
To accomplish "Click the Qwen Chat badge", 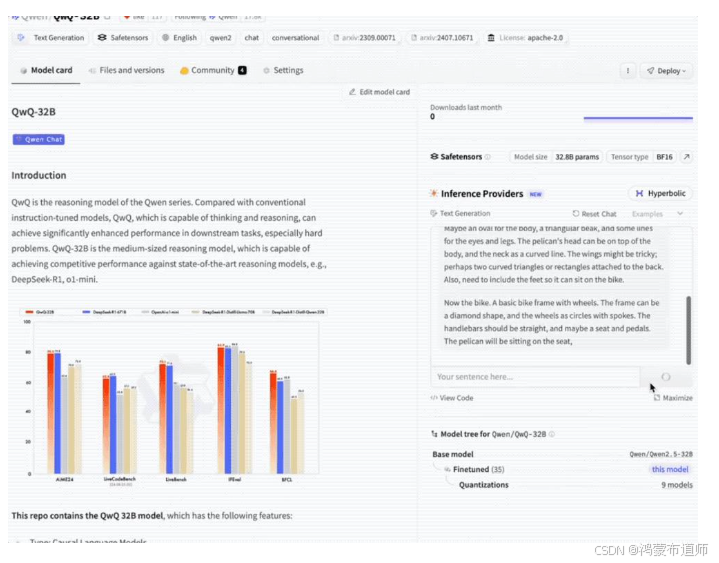I will (x=39, y=139).
